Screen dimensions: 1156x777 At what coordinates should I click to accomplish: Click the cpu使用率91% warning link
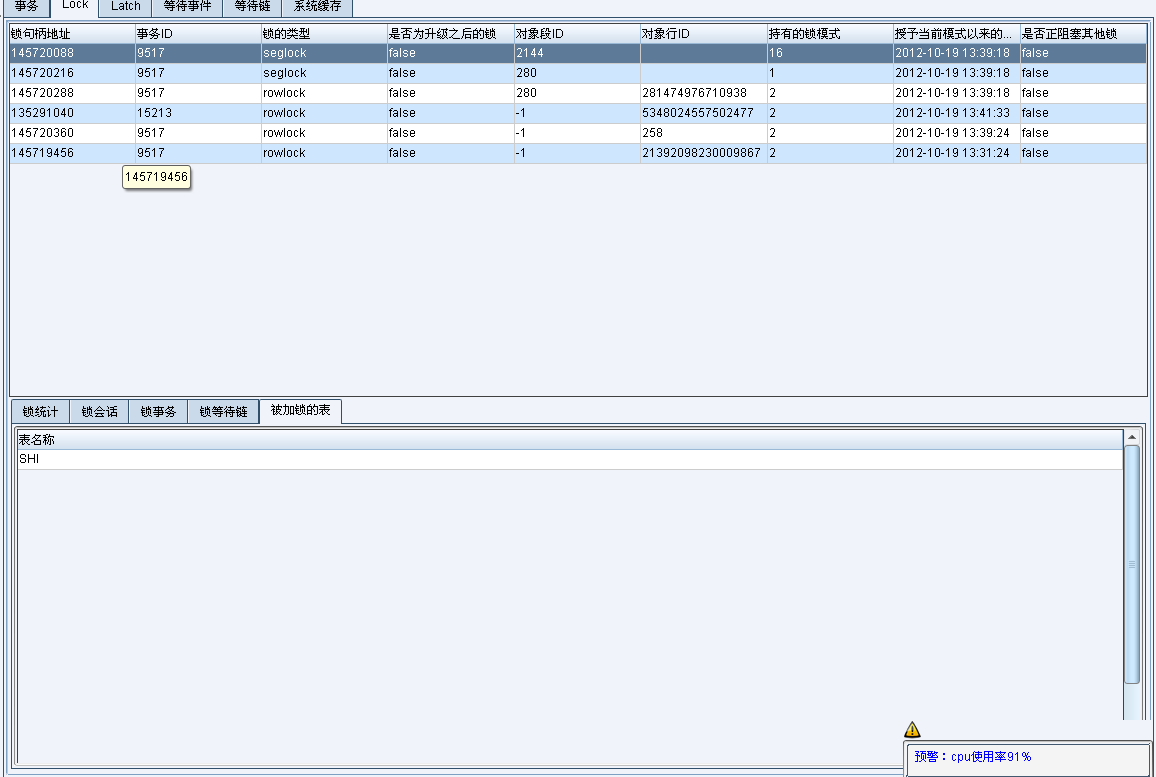tap(990, 757)
